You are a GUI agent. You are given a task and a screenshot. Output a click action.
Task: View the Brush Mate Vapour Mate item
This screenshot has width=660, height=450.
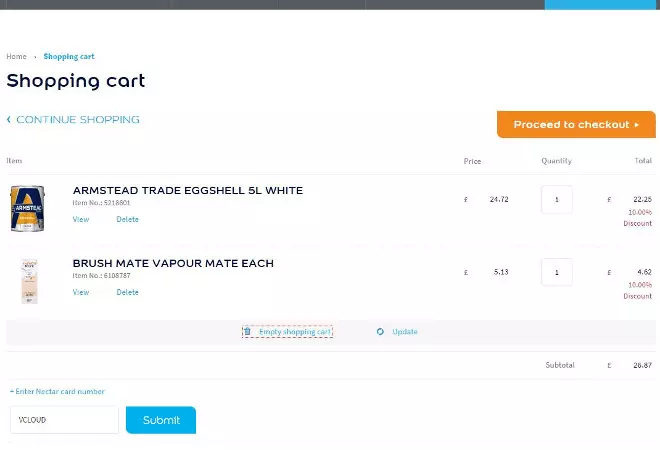click(81, 292)
